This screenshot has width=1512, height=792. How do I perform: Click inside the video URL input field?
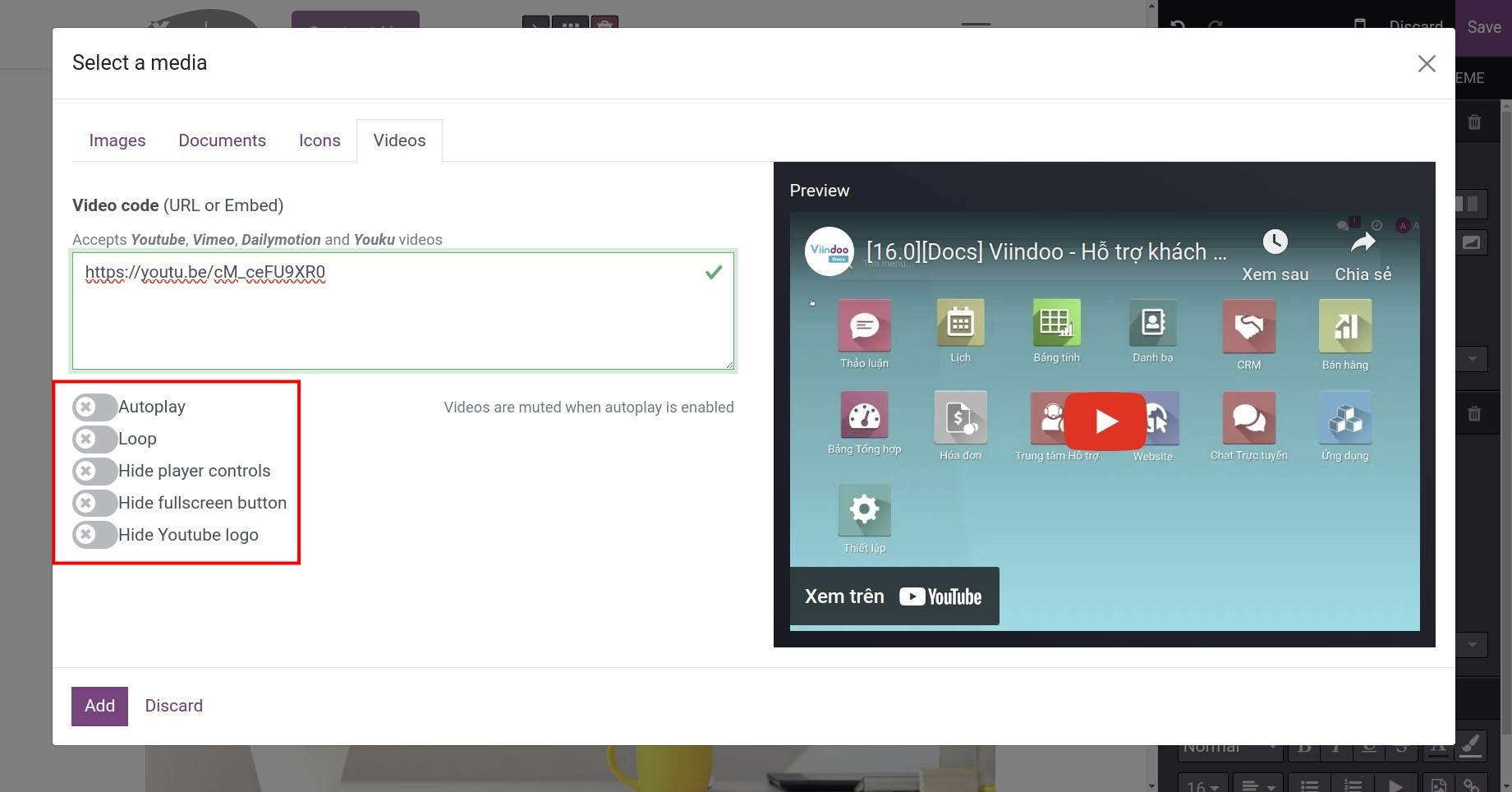coord(402,311)
